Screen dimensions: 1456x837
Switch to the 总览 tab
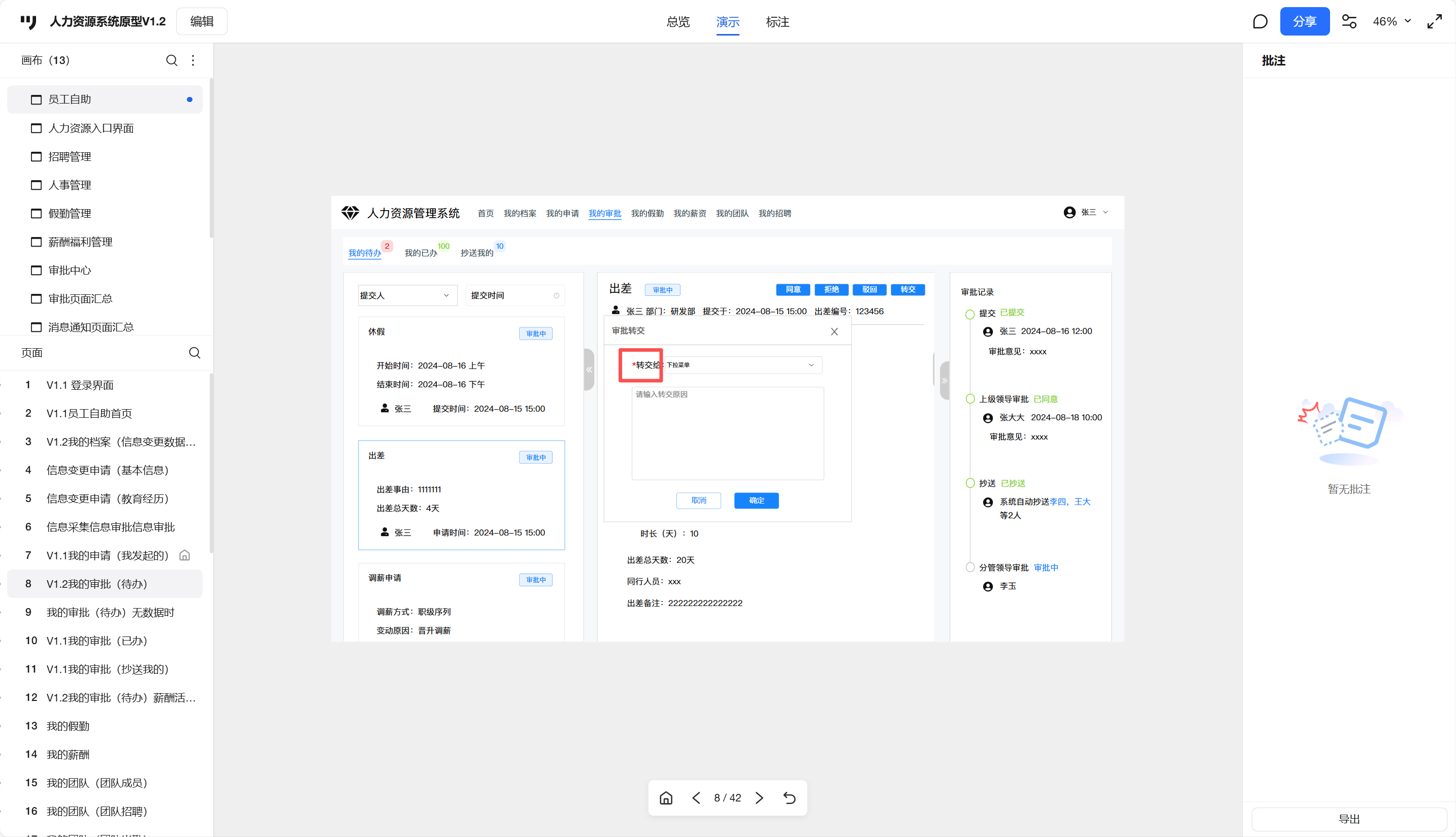click(677, 22)
